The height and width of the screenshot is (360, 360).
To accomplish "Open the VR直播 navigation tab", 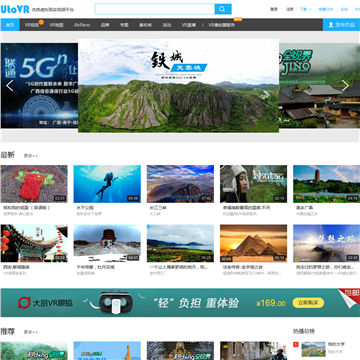I will tap(189, 25).
